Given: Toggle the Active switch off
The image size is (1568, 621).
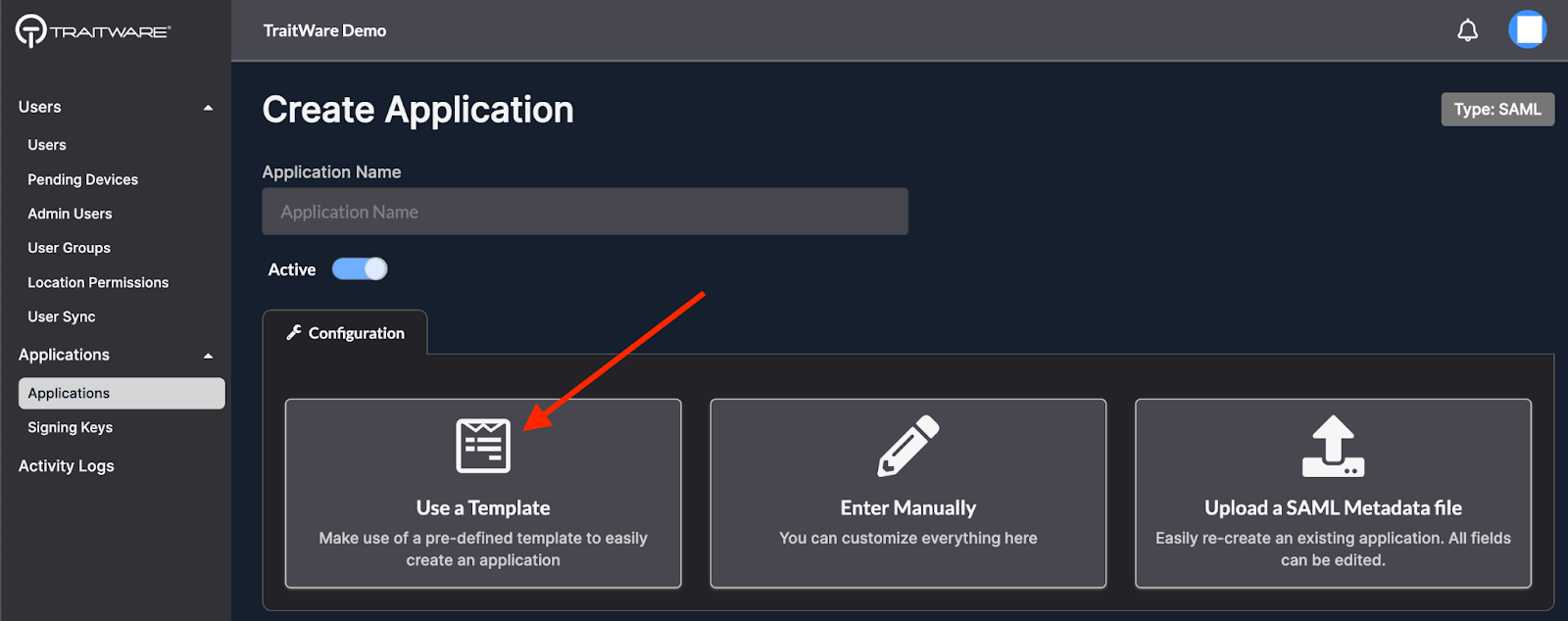Looking at the screenshot, I should pyautogui.click(x=360, y=269).
